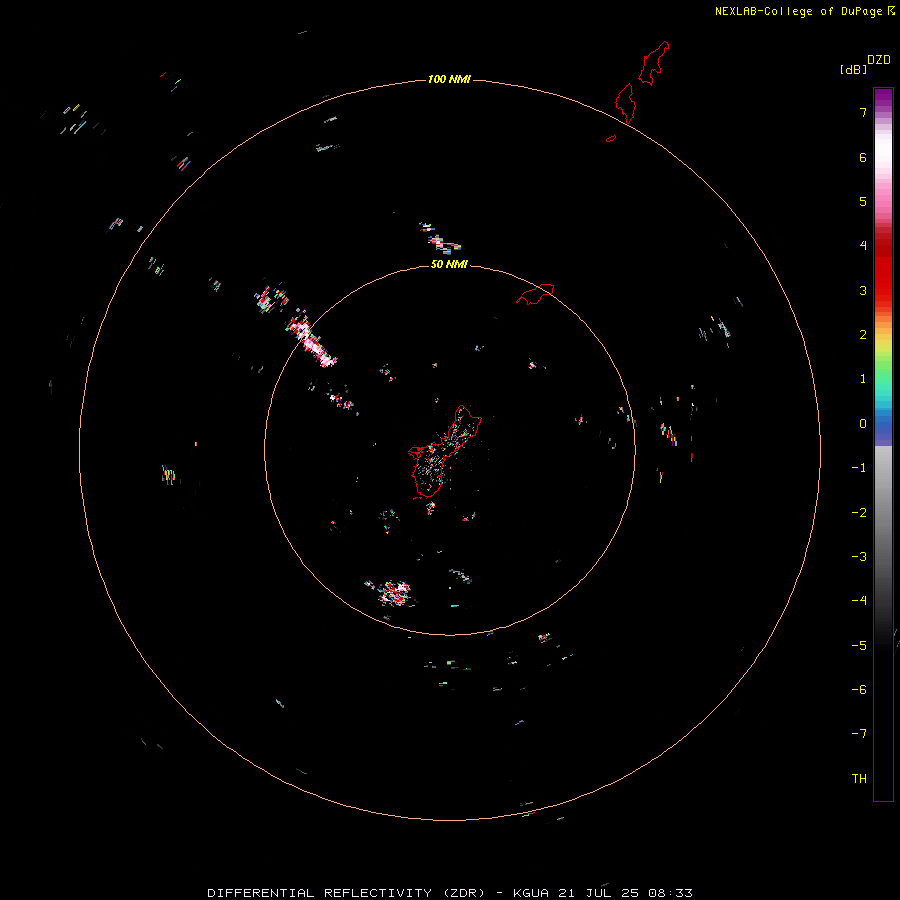
Task: Click the 6 value on the color scale
Action: [x=862, y=157]
